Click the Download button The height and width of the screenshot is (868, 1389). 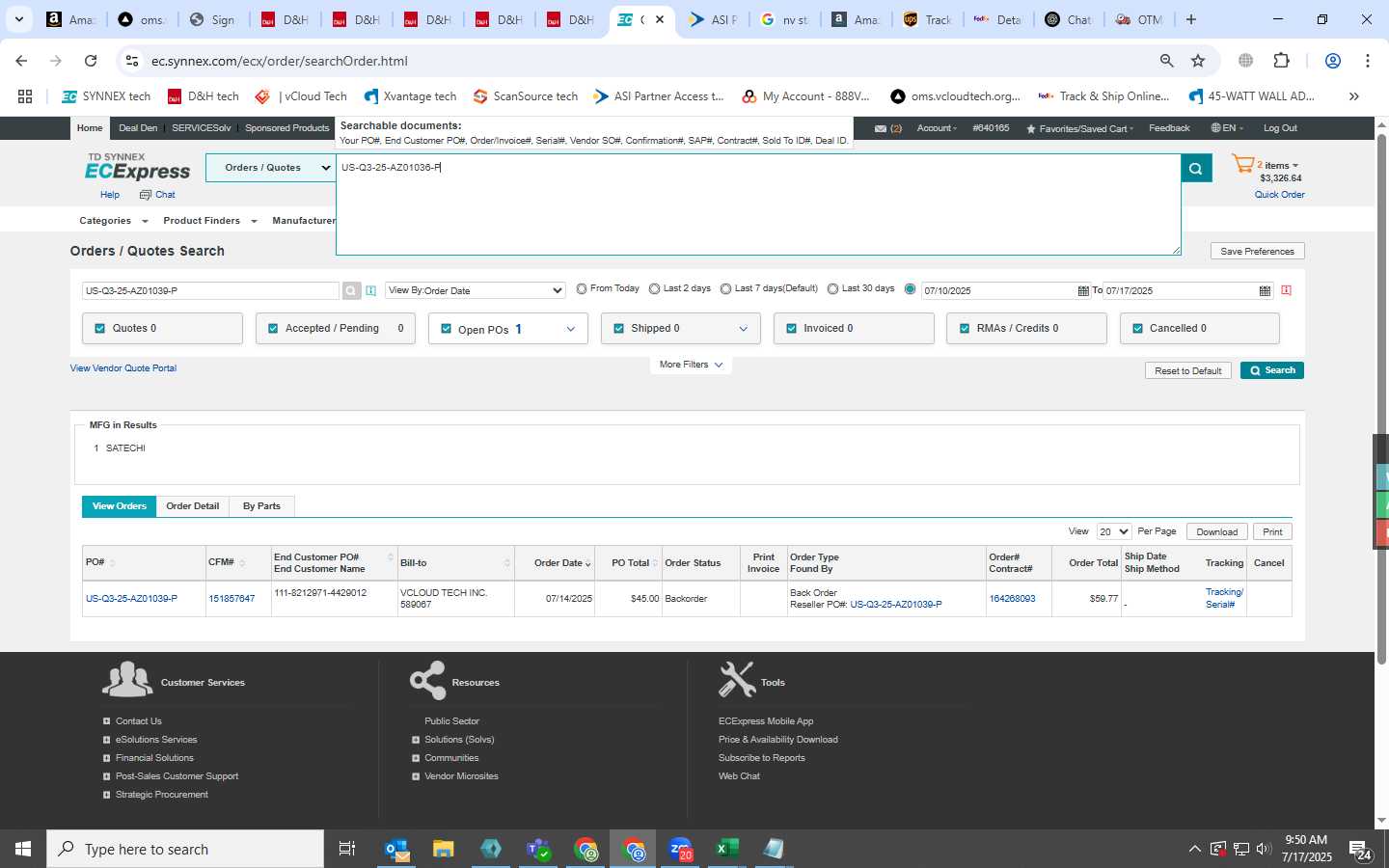click(1216, 531)
